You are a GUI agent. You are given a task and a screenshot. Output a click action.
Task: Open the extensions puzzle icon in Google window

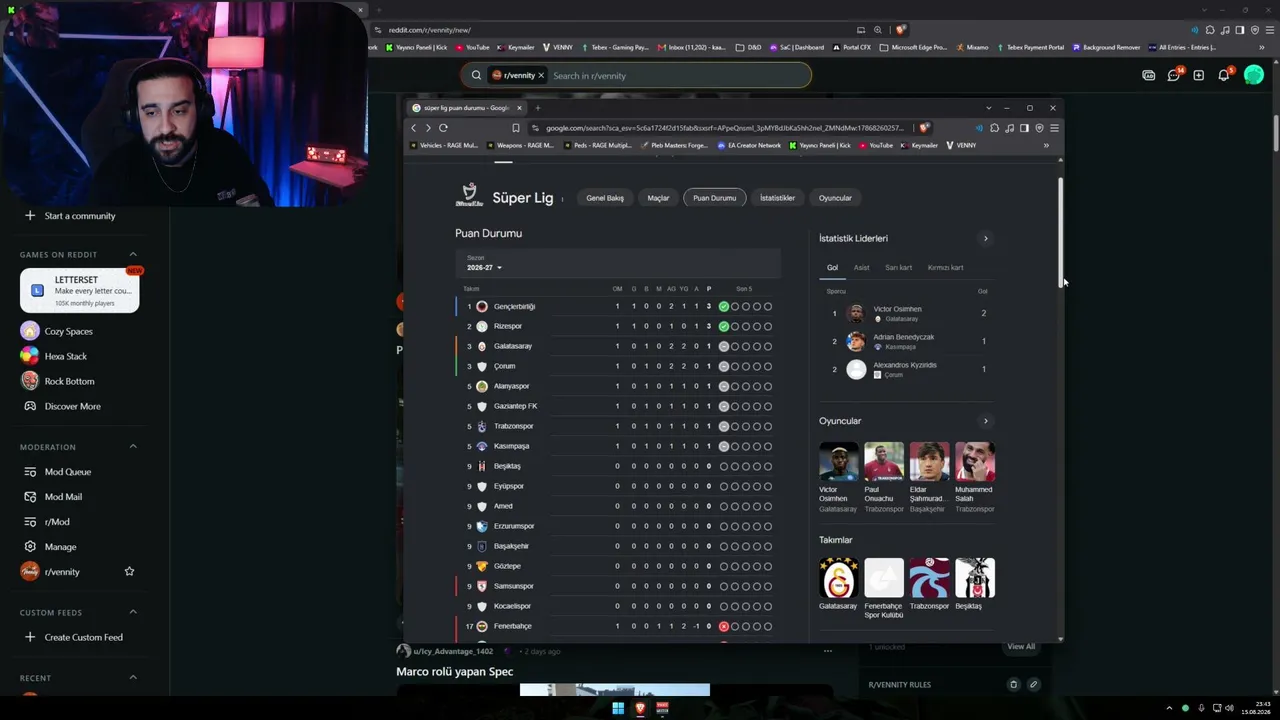(994, 128)
